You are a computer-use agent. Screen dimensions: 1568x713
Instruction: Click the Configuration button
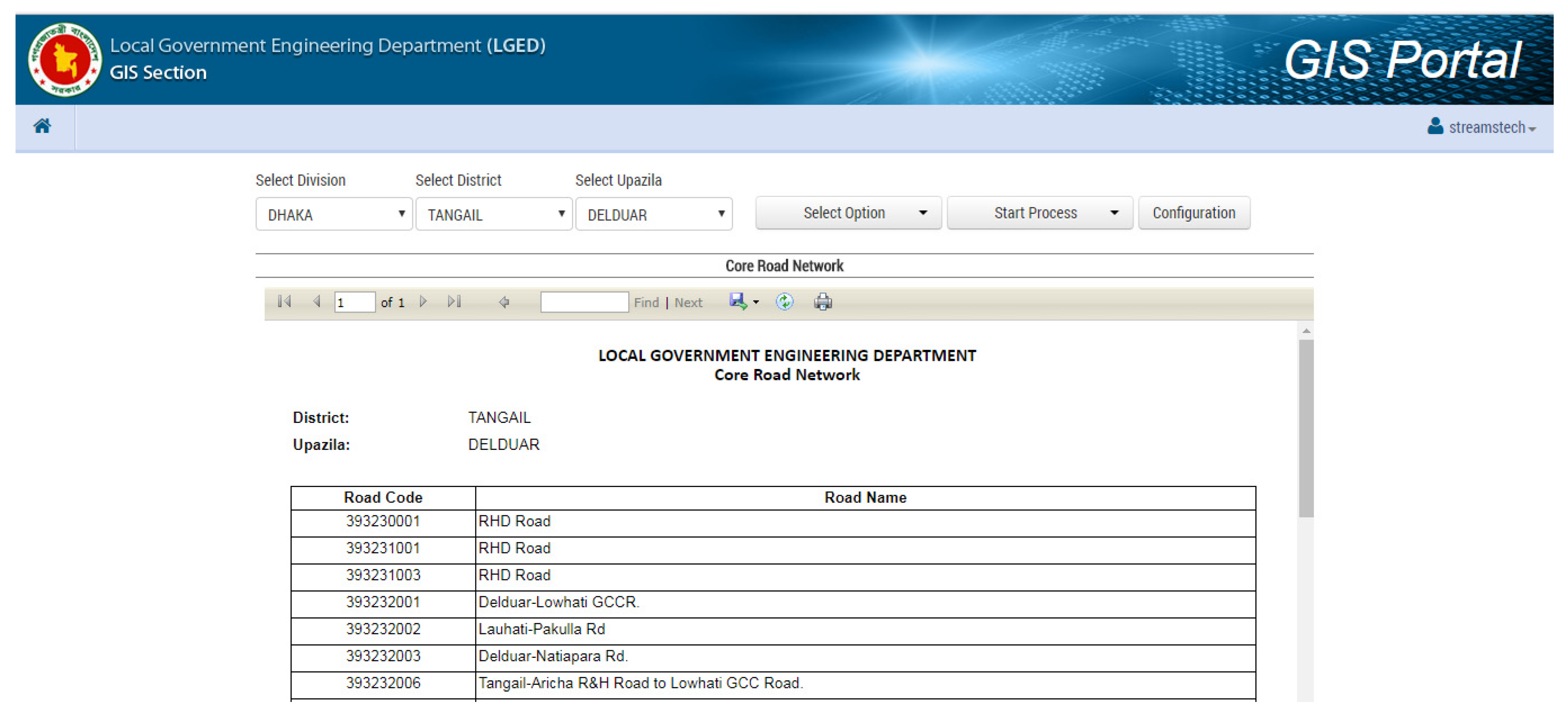point(1194,213)
